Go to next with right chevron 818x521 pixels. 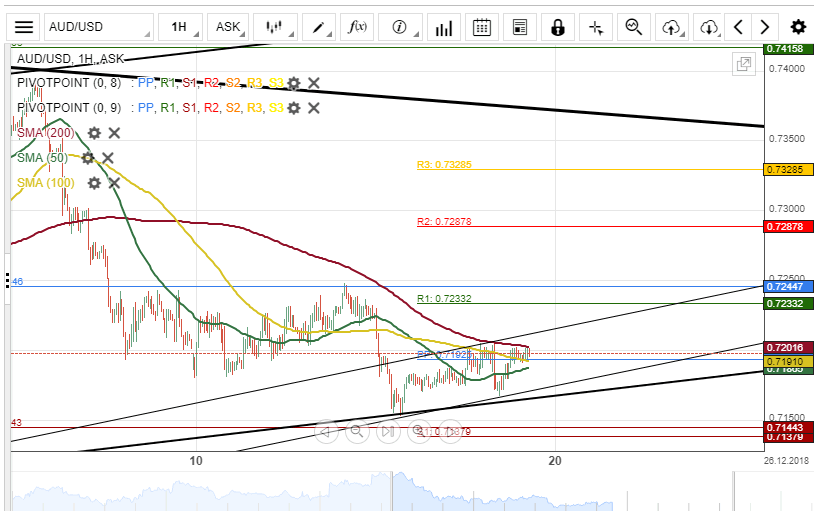click(764, 27)
